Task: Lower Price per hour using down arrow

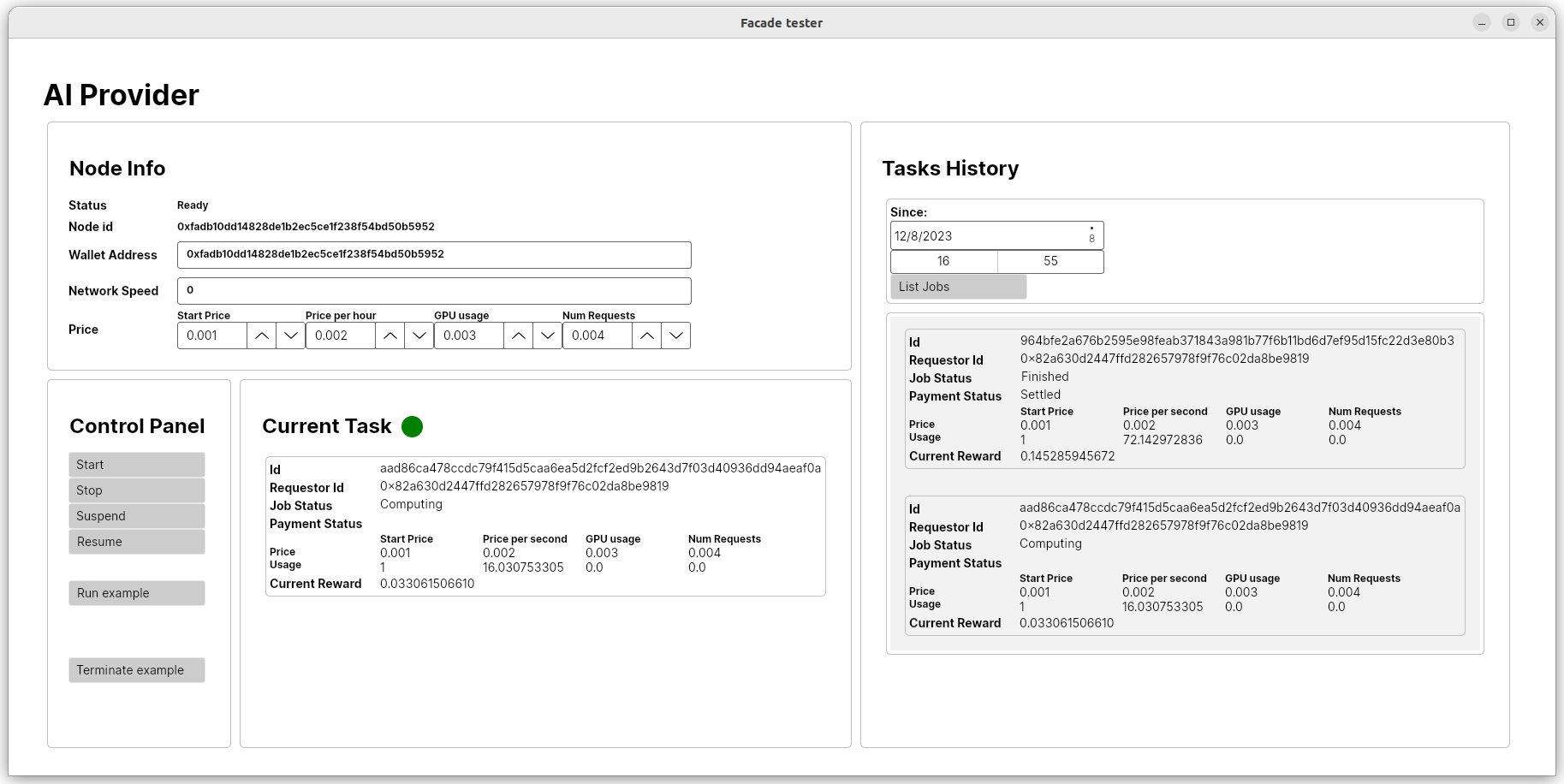Action: 419,336
